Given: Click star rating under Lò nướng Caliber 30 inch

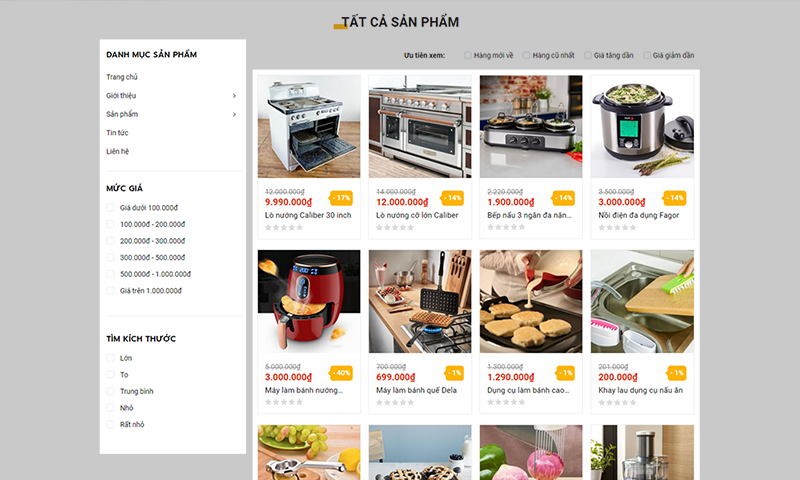Looking at the screenshot, I should click(x=284, y=228).
